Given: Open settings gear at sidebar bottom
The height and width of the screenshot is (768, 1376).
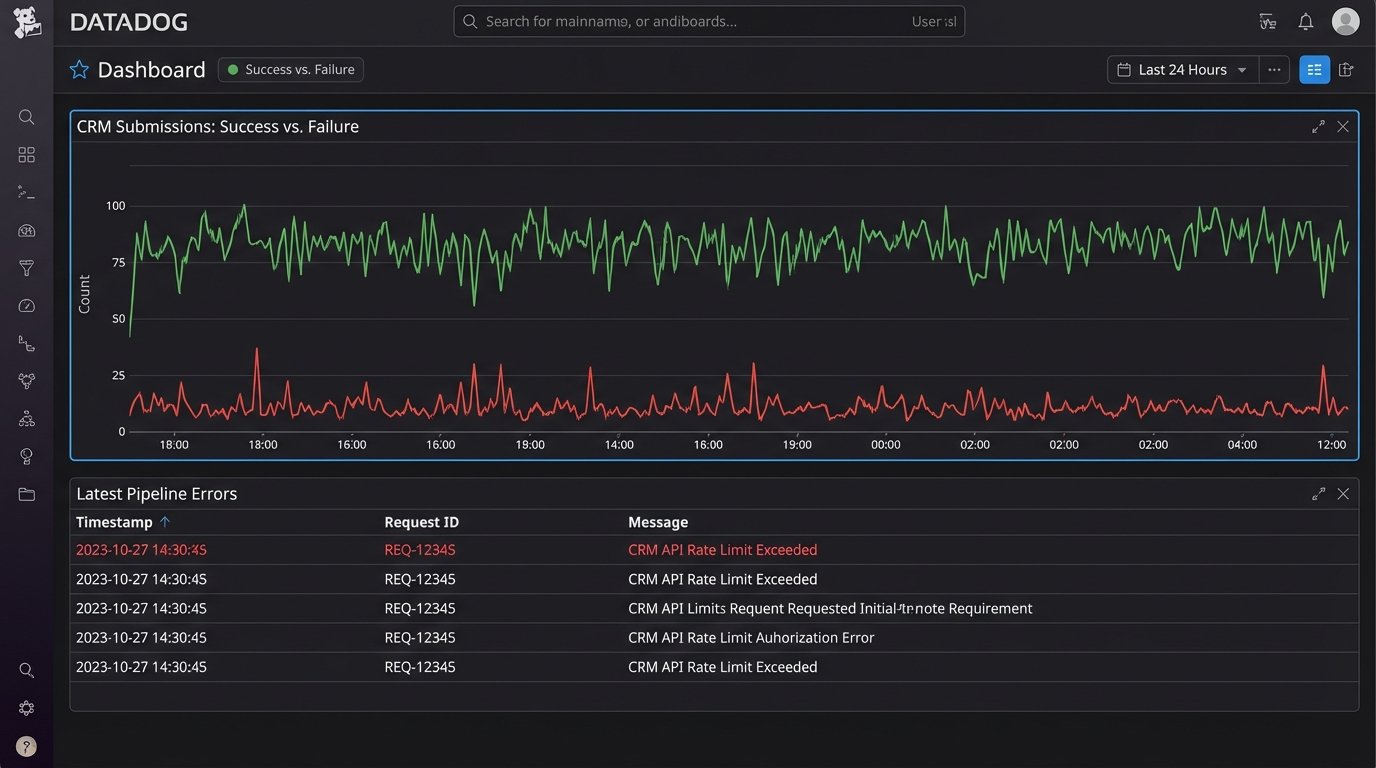Looking at the screenshot, I should tap(27, 708).
